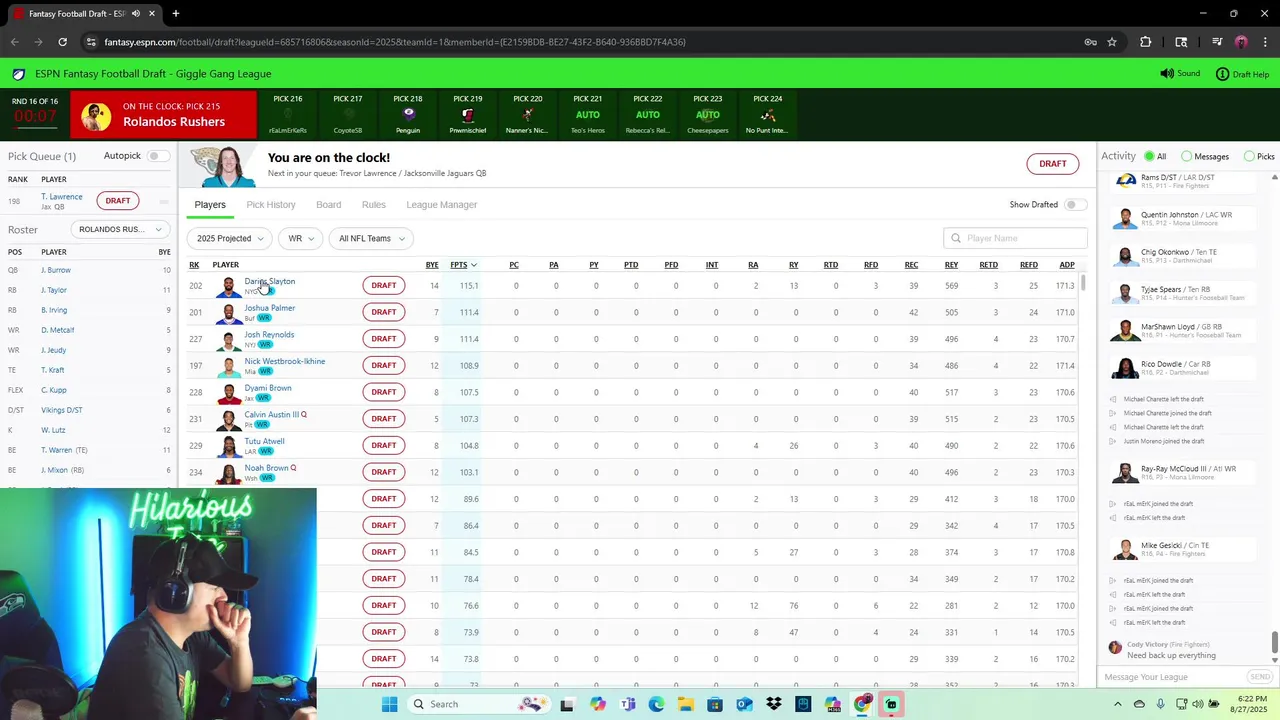Screen dimensions: 1280x720
Task: Open saved passwords key icon
Action: 1090,42
